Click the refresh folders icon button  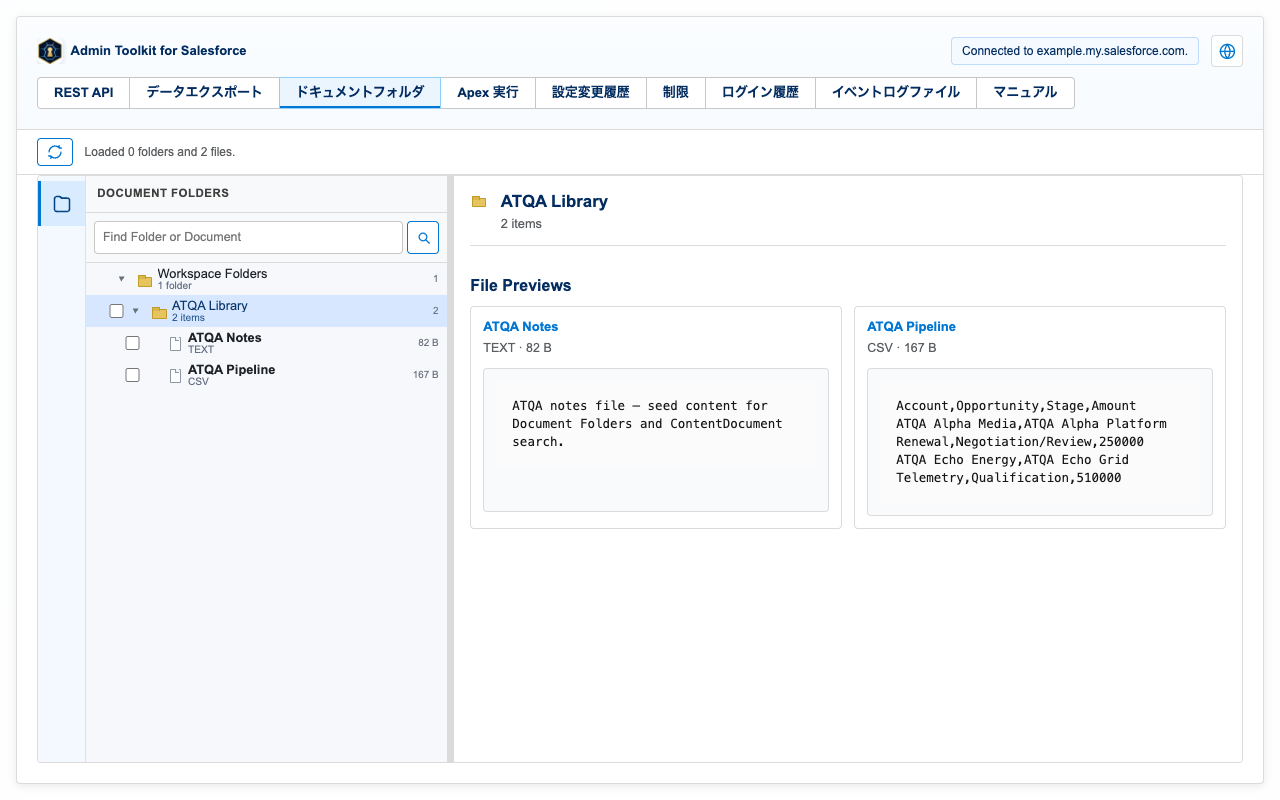(55, 152)
